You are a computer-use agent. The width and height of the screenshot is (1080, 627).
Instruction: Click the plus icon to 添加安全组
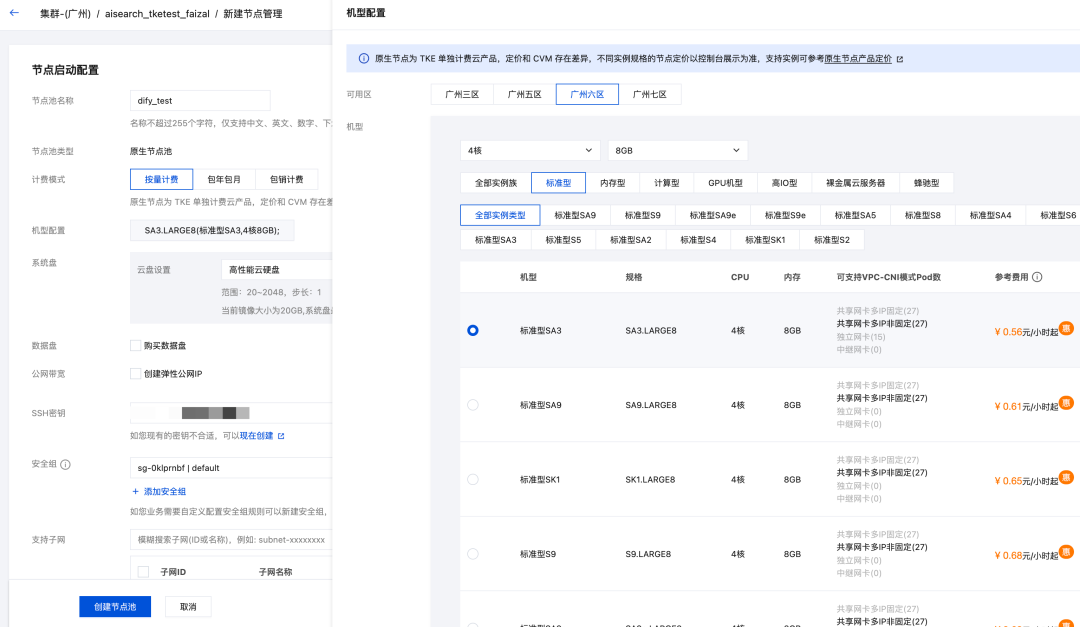point(135,491)
